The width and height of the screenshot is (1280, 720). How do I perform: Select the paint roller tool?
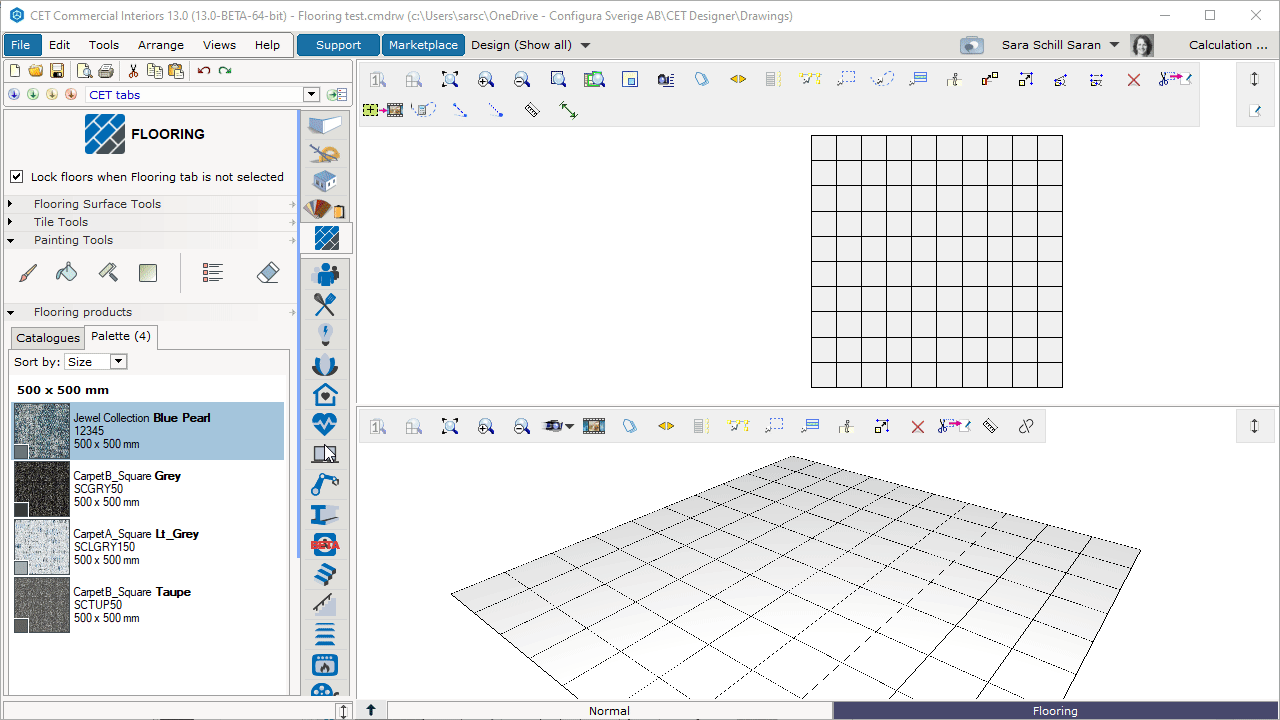pos(108,272)
